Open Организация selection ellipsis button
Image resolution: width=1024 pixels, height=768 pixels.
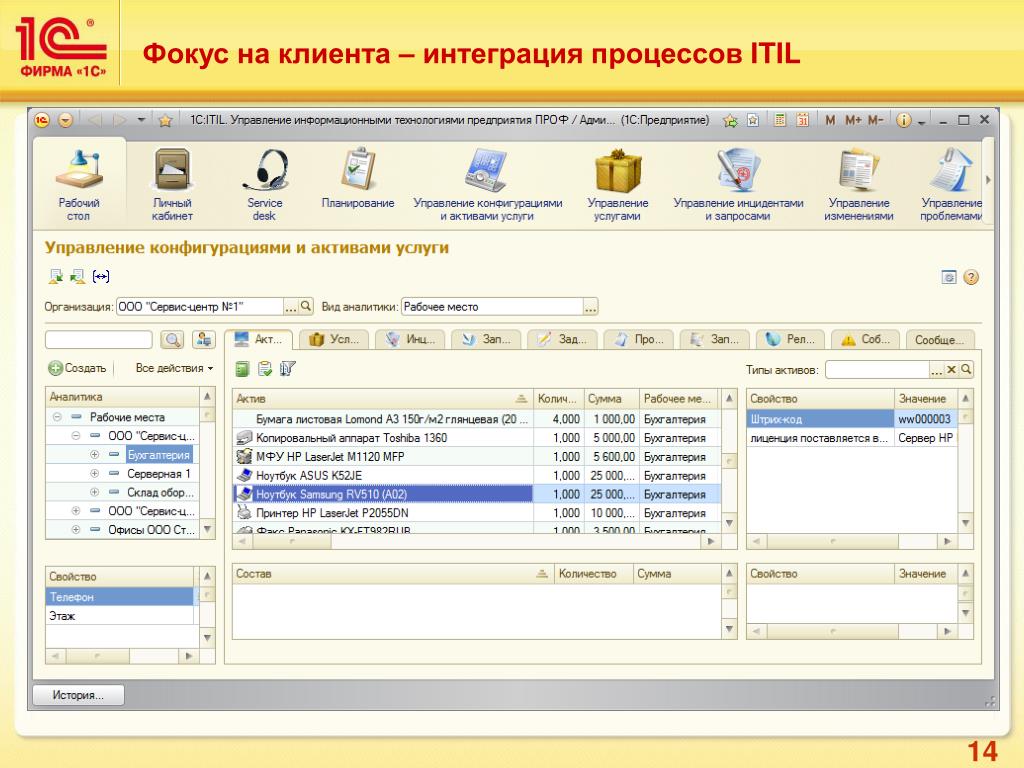pos(291,306)
